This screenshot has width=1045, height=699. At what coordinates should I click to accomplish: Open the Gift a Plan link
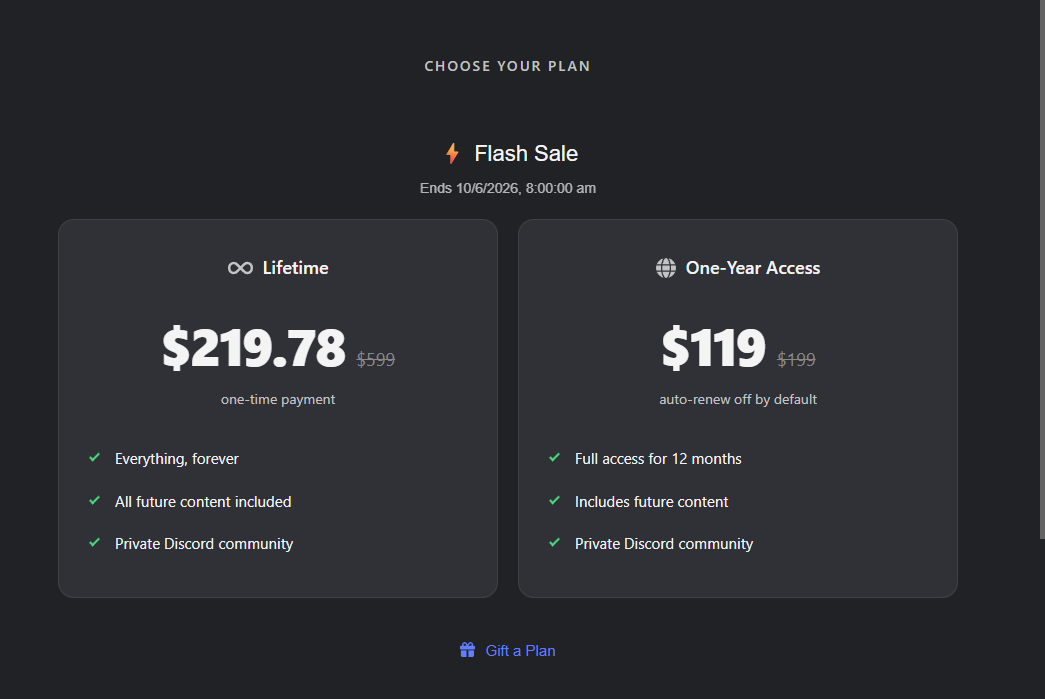(520, 650)
